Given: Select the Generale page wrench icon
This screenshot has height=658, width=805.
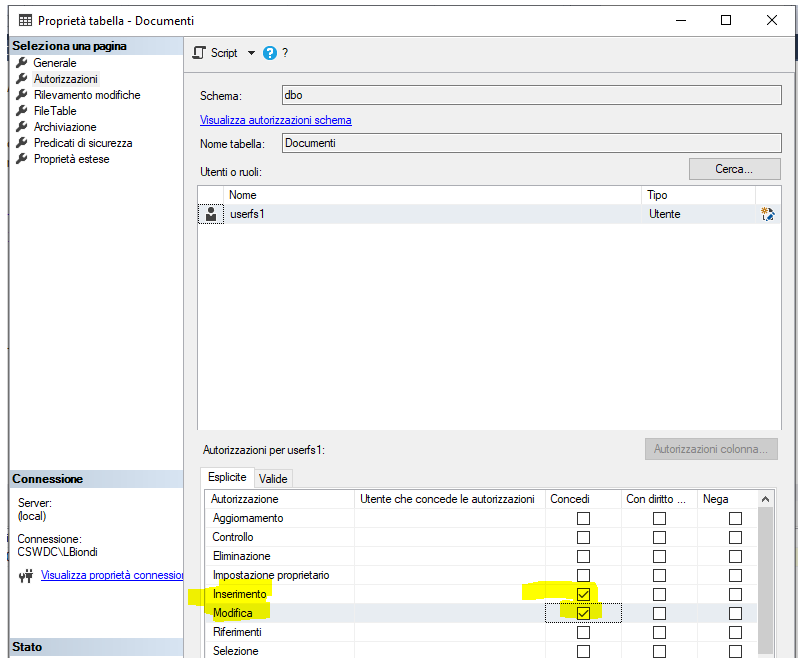Looking at the screenshot, I should (24, 62).
